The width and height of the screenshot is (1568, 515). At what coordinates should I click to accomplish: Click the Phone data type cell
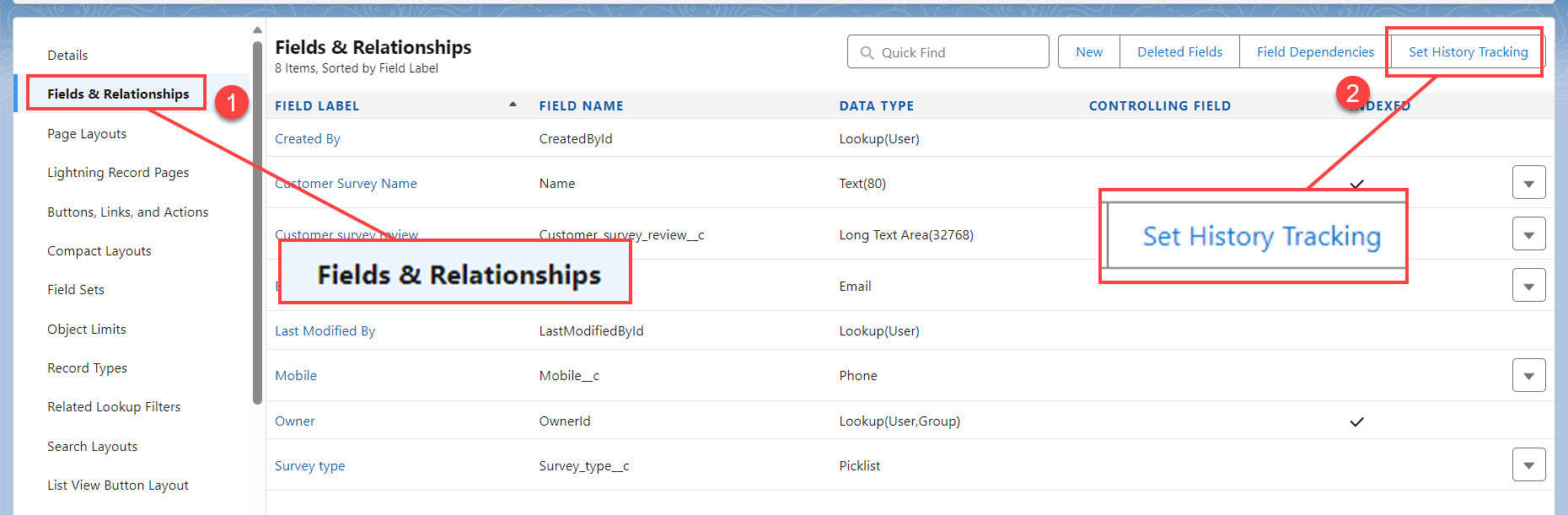[858, 375]
